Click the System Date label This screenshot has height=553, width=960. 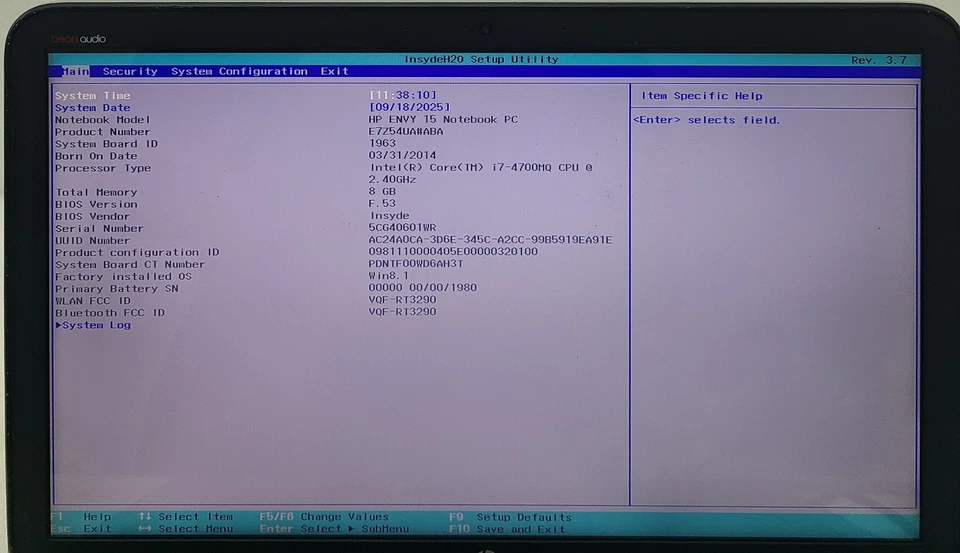pos(92,108)
